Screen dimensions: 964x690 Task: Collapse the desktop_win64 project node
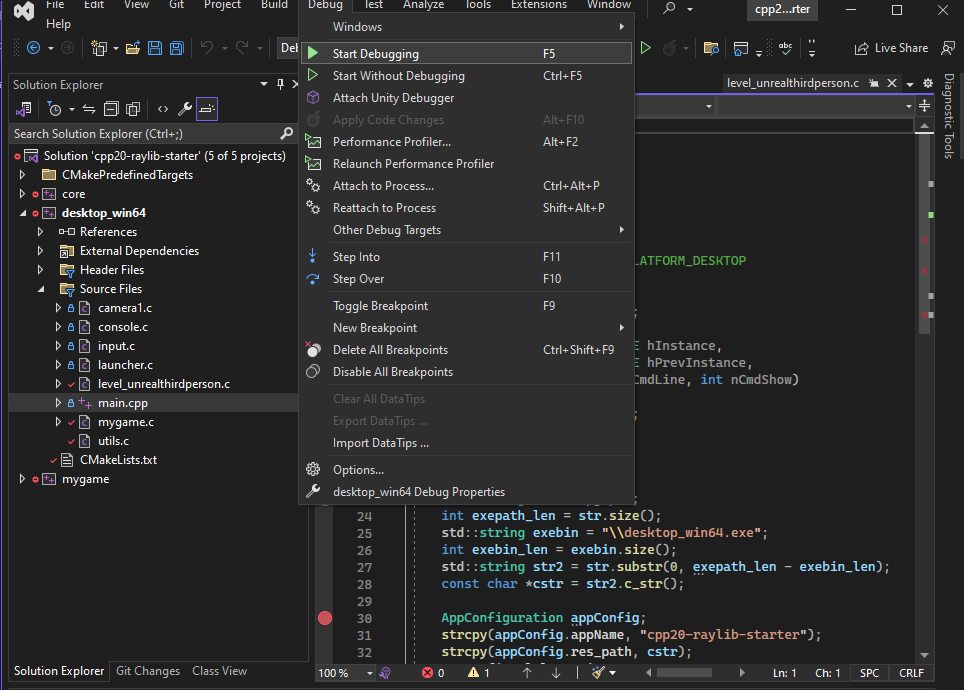click(23, 213)
